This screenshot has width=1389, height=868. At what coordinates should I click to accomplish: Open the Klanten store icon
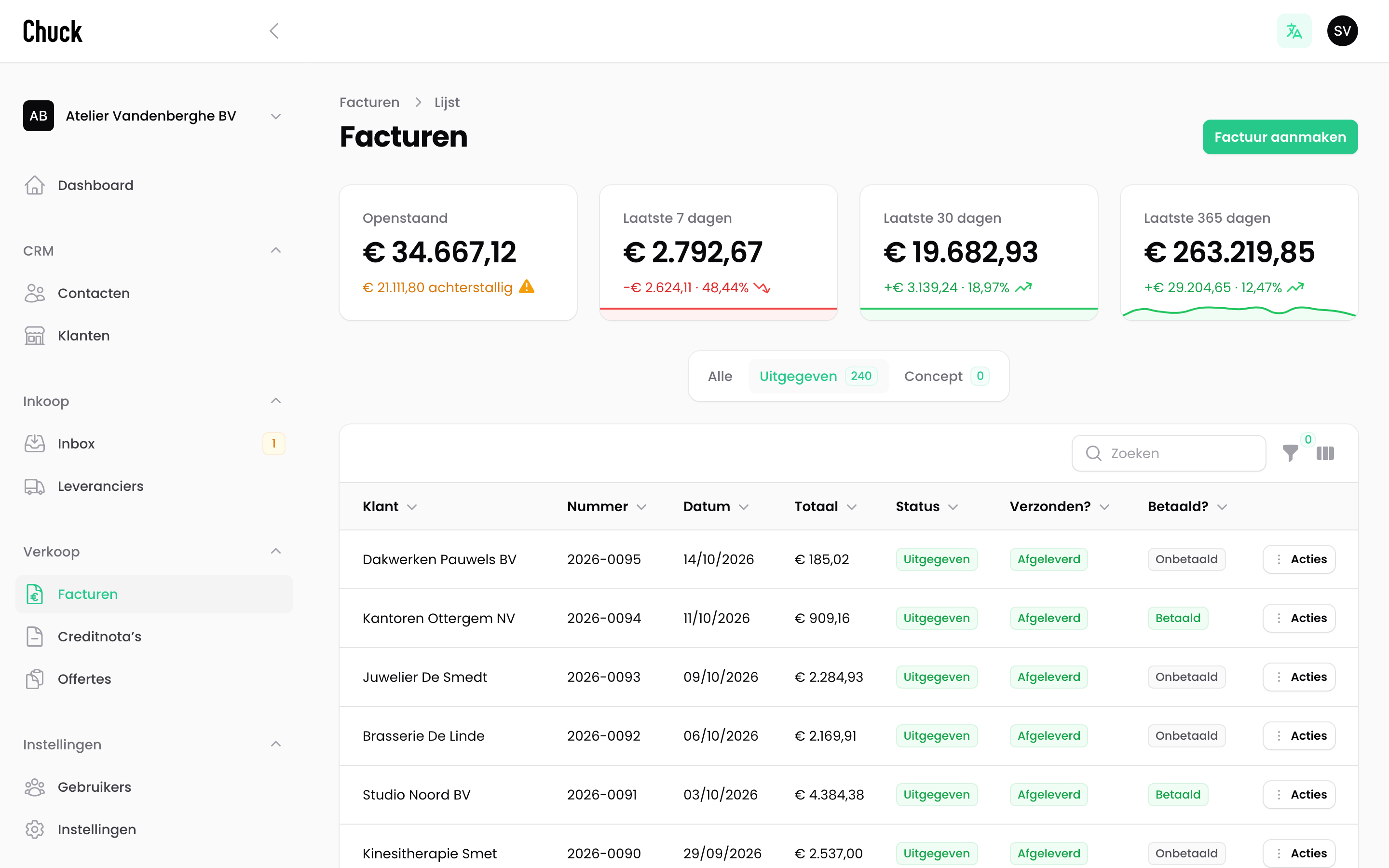coord(34,336)
